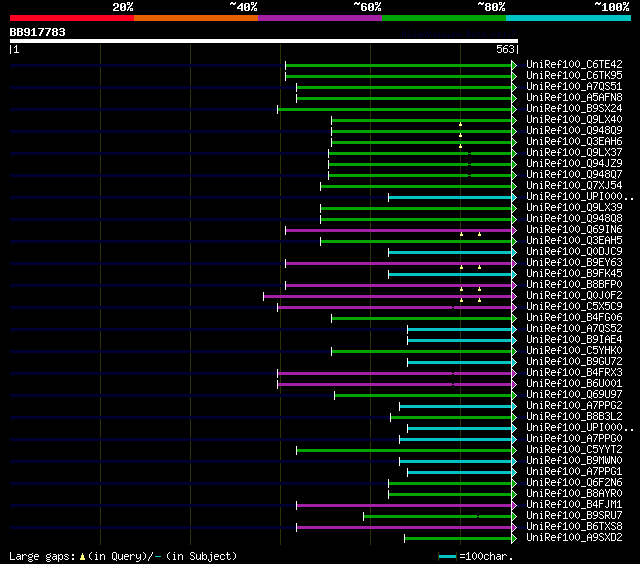Click the cyan =100char. scale bar

pyautogui.click(x=447, y=557)
